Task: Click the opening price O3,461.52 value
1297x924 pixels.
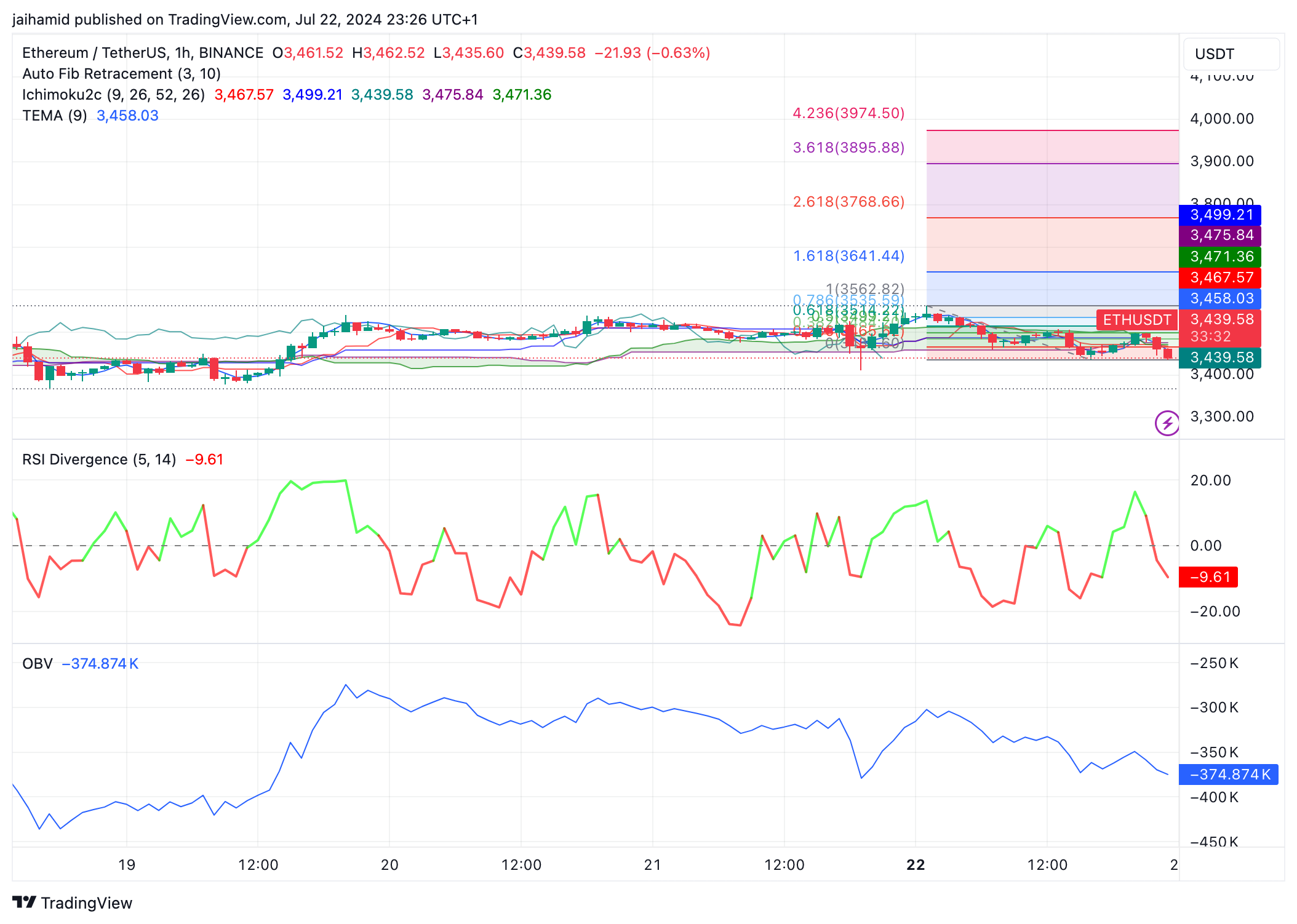Action: [308, 53]
